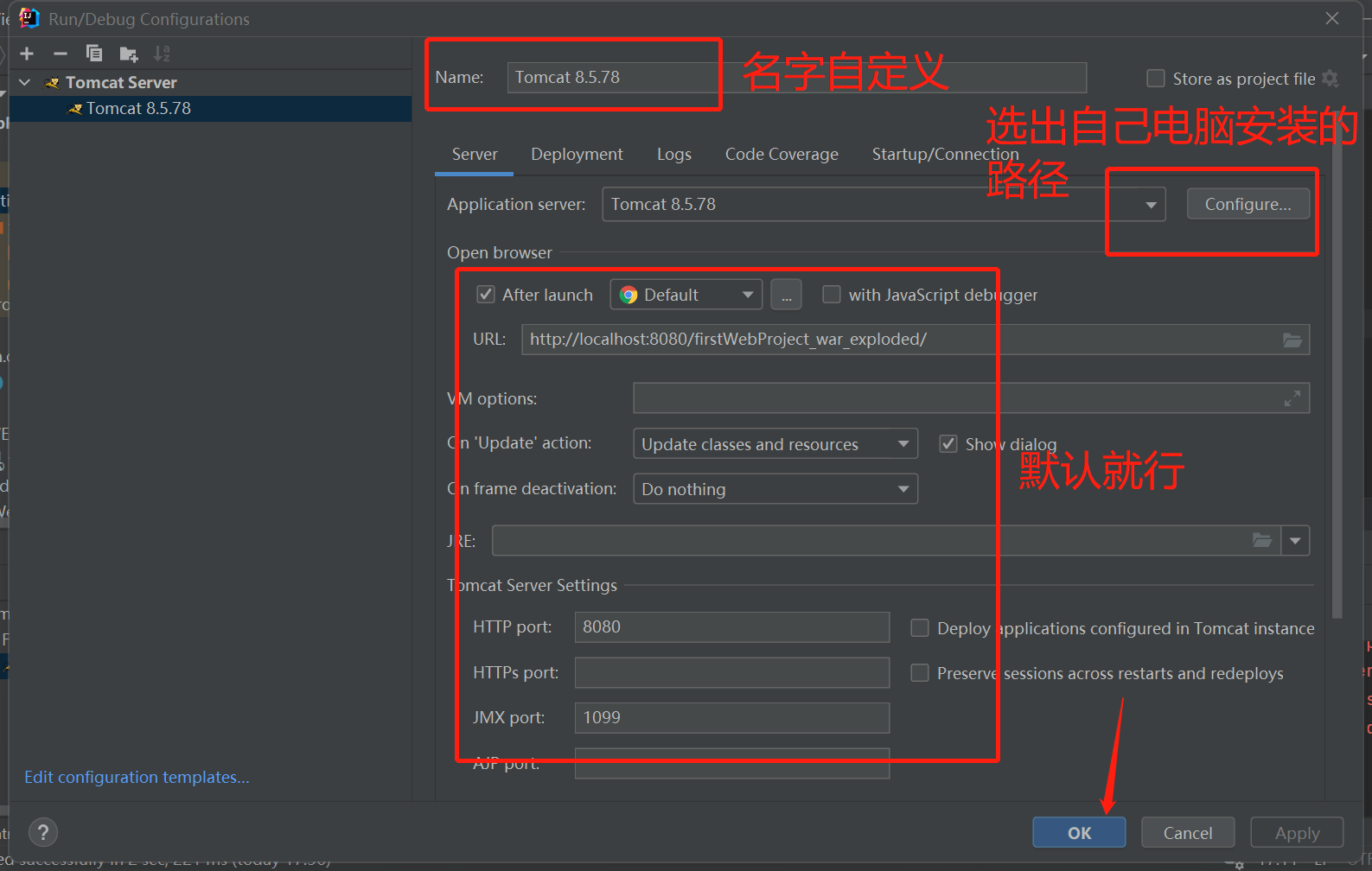This screenshot has height=871, width=1372.
Task: Click the Configure... button
Action: [x=1248, y=205]
